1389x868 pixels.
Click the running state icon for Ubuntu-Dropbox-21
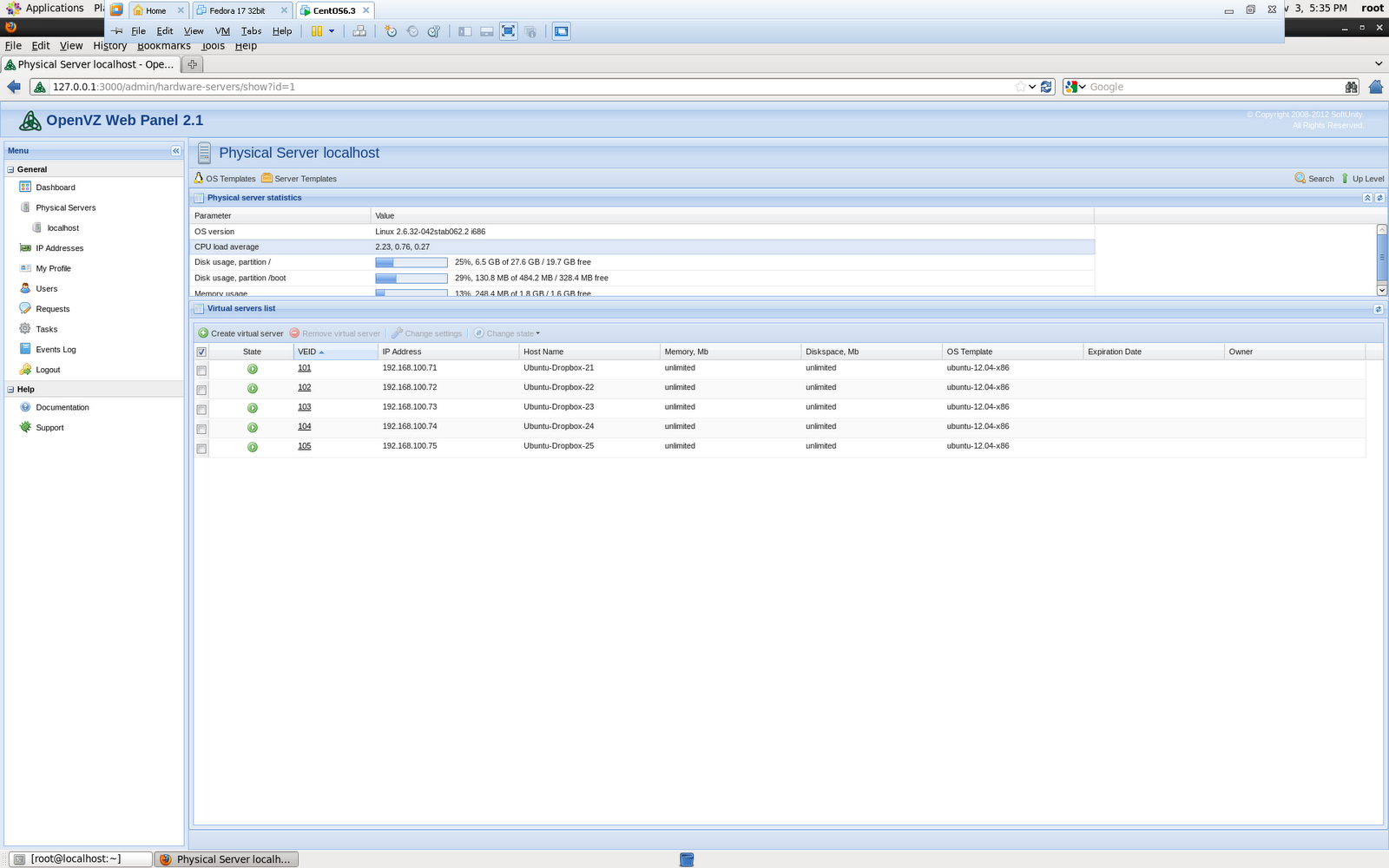(253, 369)
